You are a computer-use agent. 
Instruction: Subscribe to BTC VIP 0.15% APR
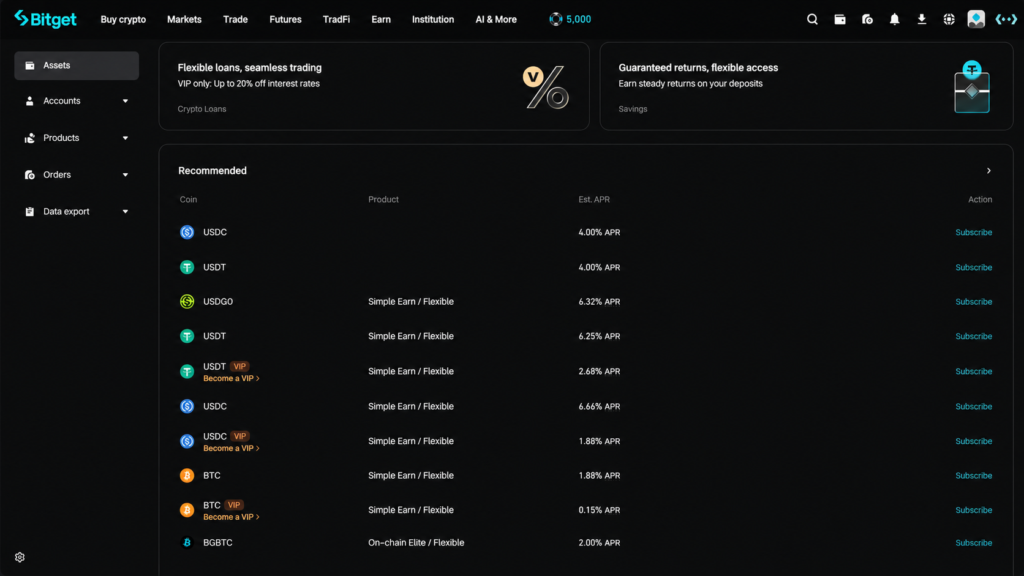(973, 510)
